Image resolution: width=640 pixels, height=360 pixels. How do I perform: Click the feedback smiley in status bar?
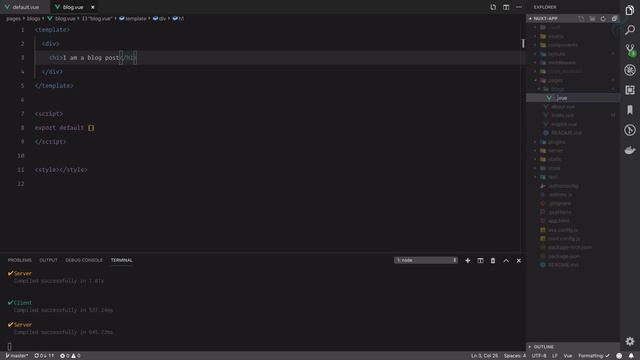(619, 356)
